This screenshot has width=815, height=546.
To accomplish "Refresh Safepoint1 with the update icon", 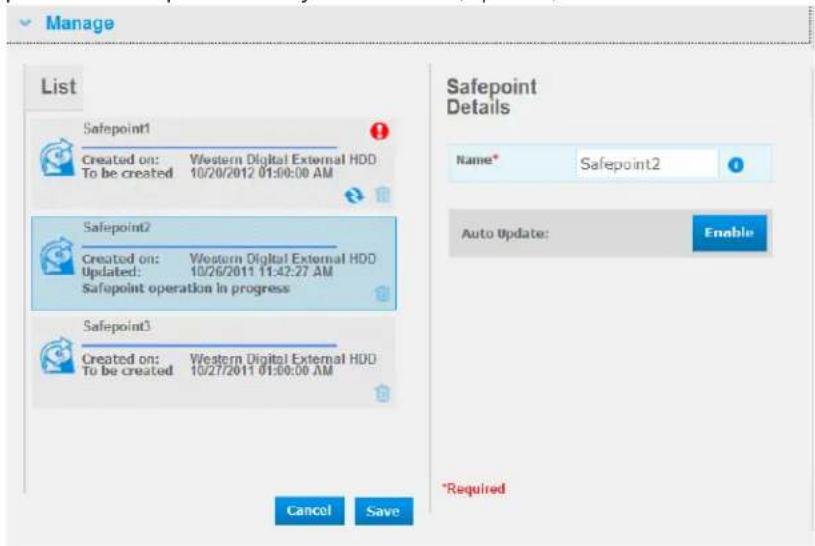I will click(354, 196).
